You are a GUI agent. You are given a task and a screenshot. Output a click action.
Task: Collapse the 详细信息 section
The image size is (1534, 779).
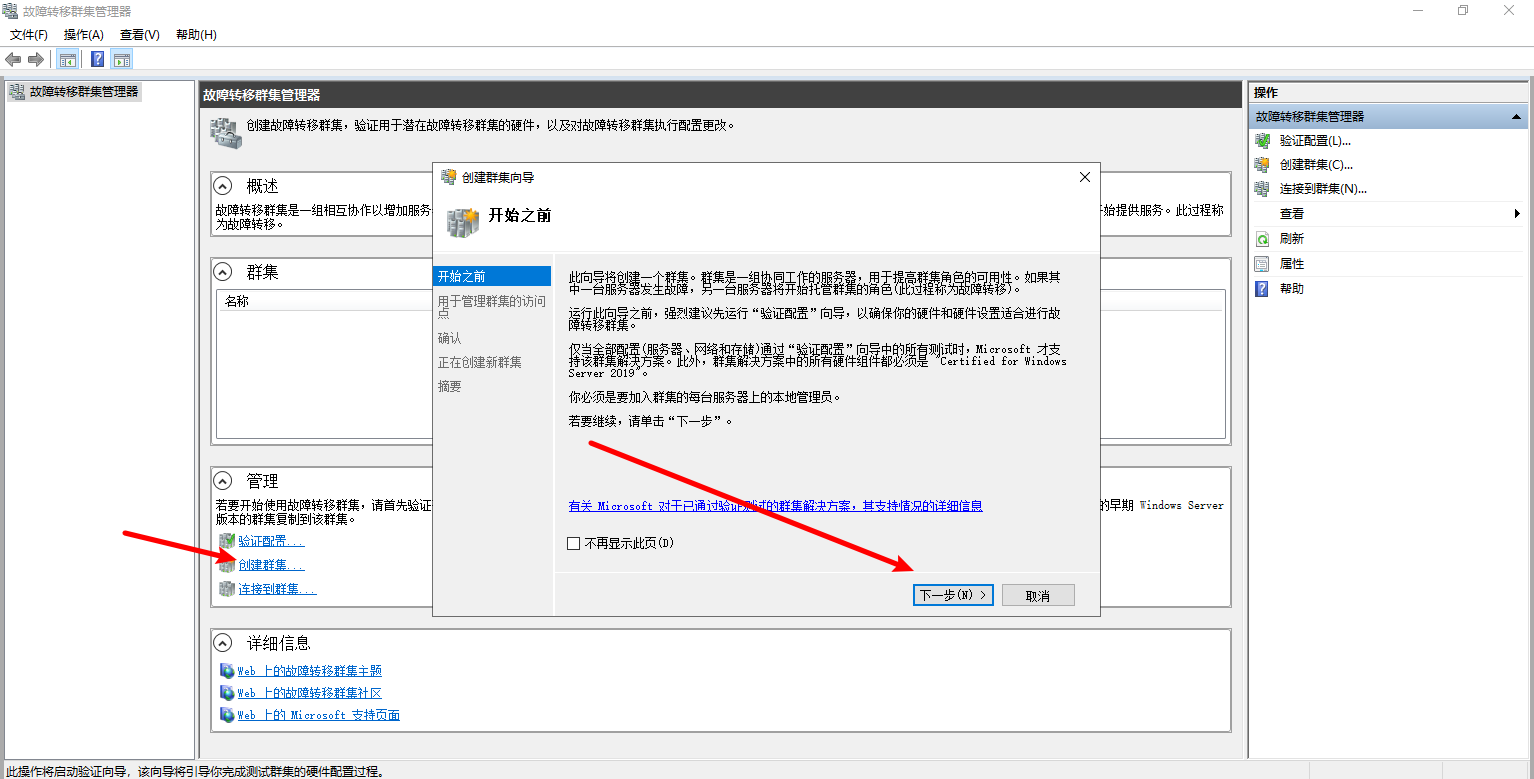[x=224, y=643]
